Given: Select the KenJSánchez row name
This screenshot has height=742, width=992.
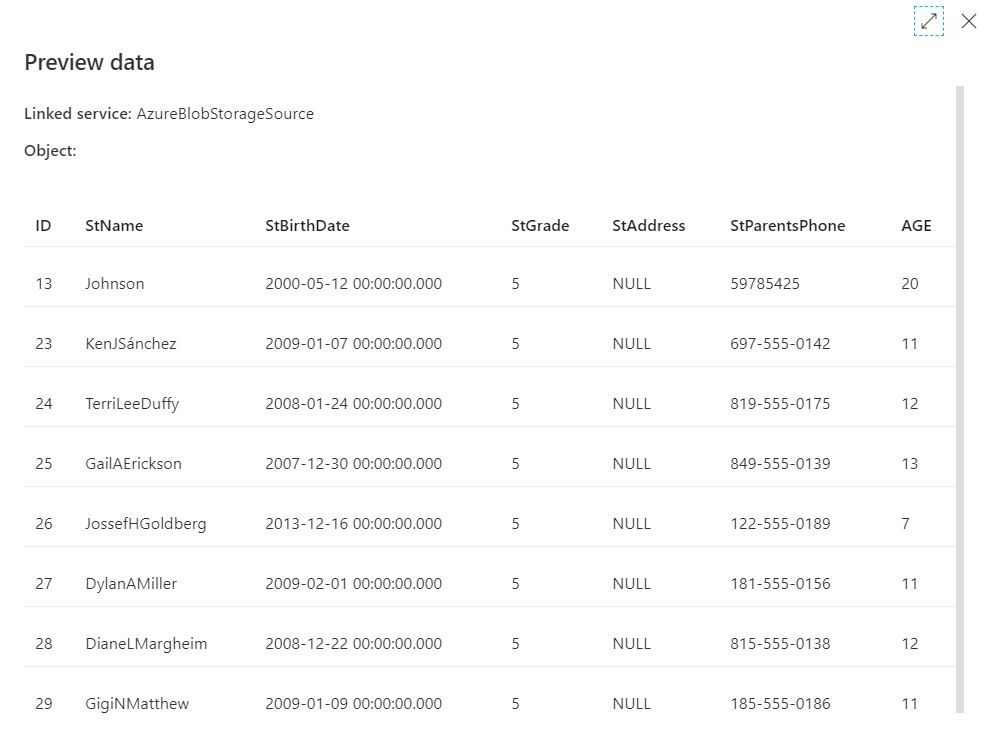Looking at the screenshot, I should point(130,343).
